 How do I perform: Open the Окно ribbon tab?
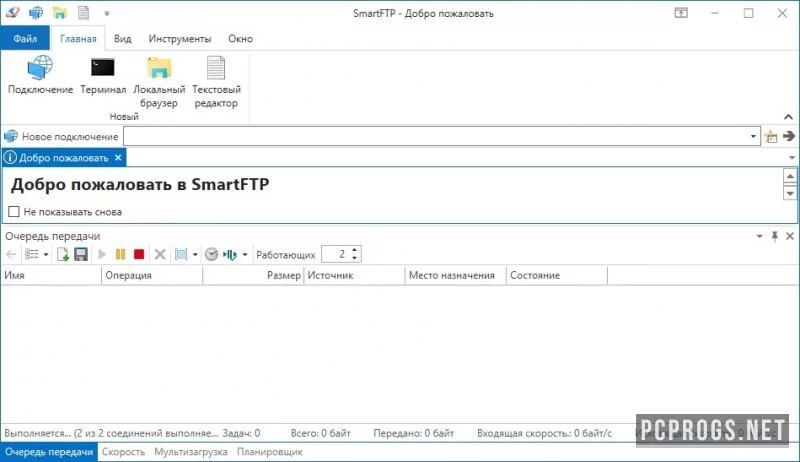[240, 39]
